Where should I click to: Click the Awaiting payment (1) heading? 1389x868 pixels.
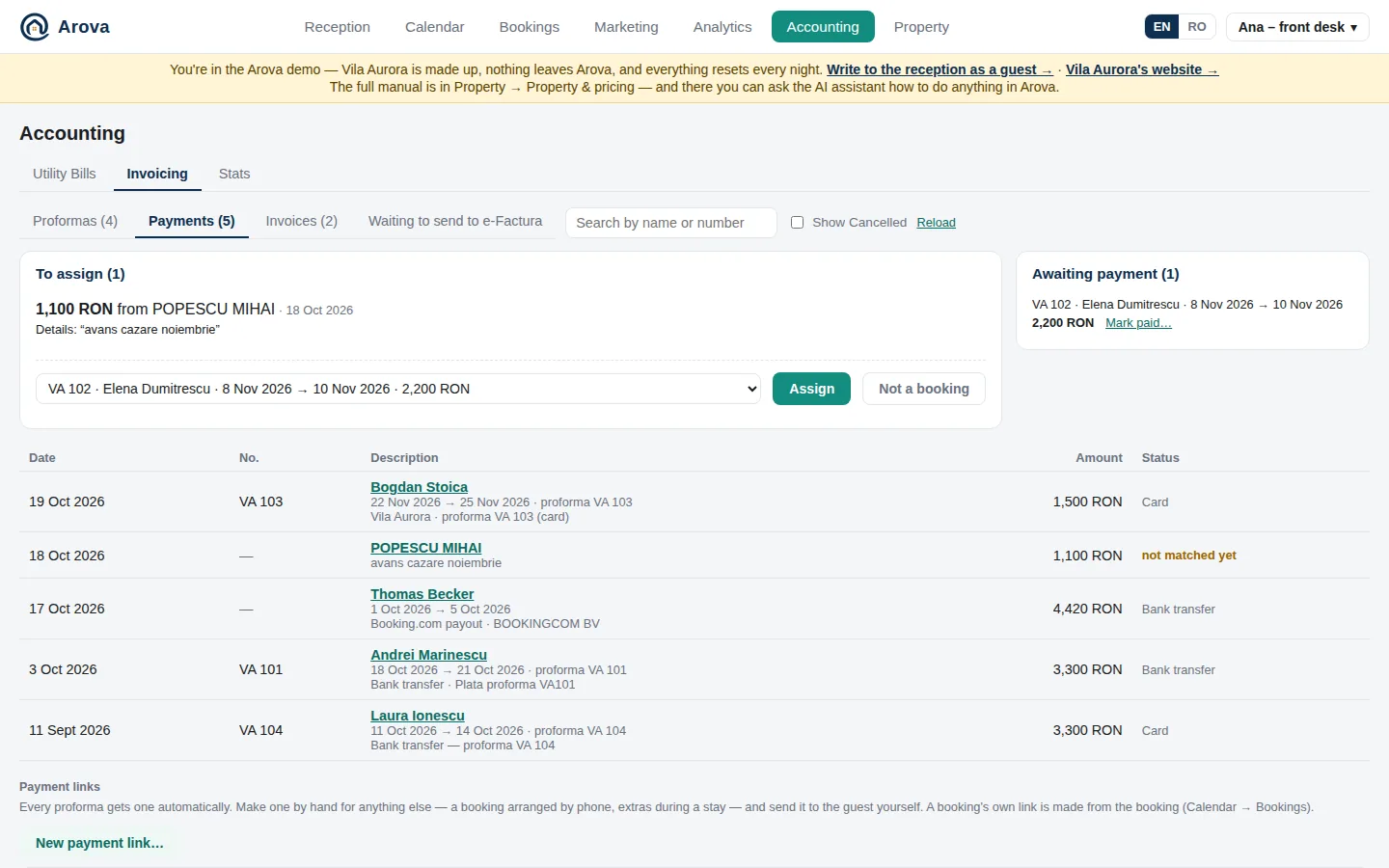(x=1105, y=274)
